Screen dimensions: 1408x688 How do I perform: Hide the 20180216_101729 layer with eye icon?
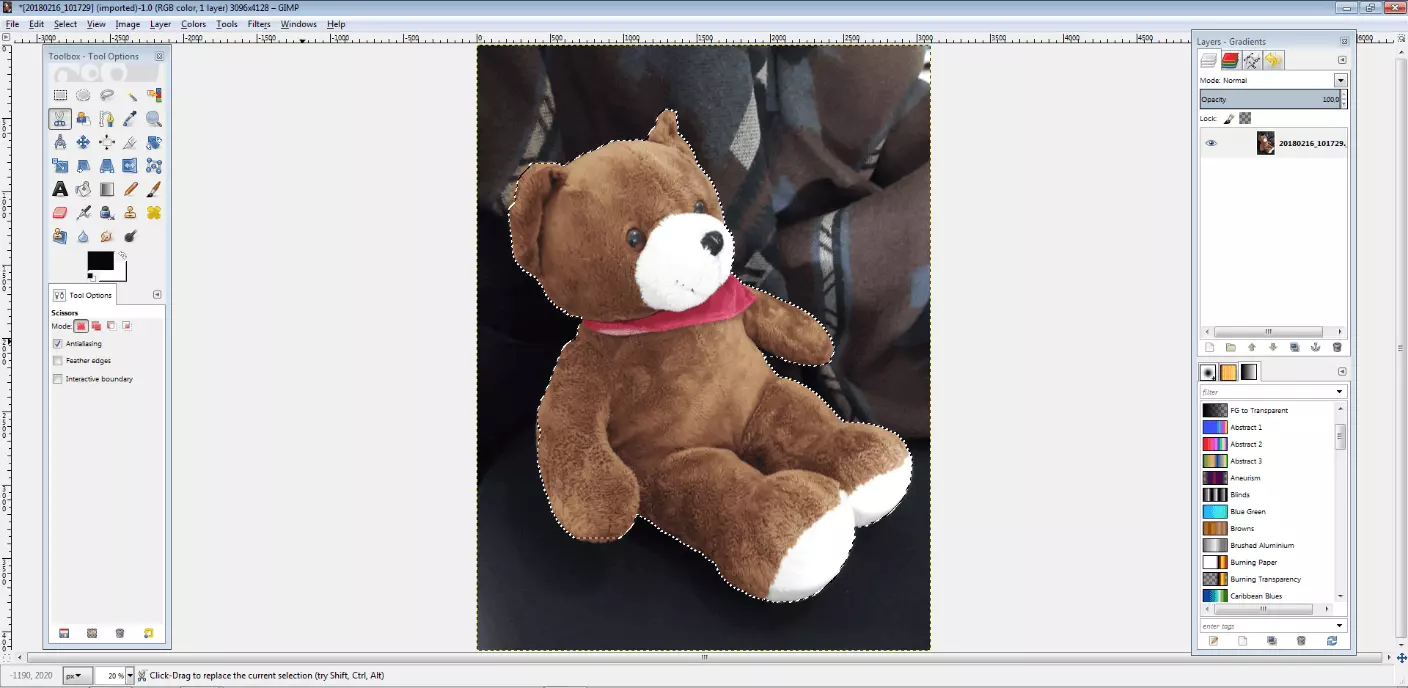pyautogui.click(x=1211, y=143)
